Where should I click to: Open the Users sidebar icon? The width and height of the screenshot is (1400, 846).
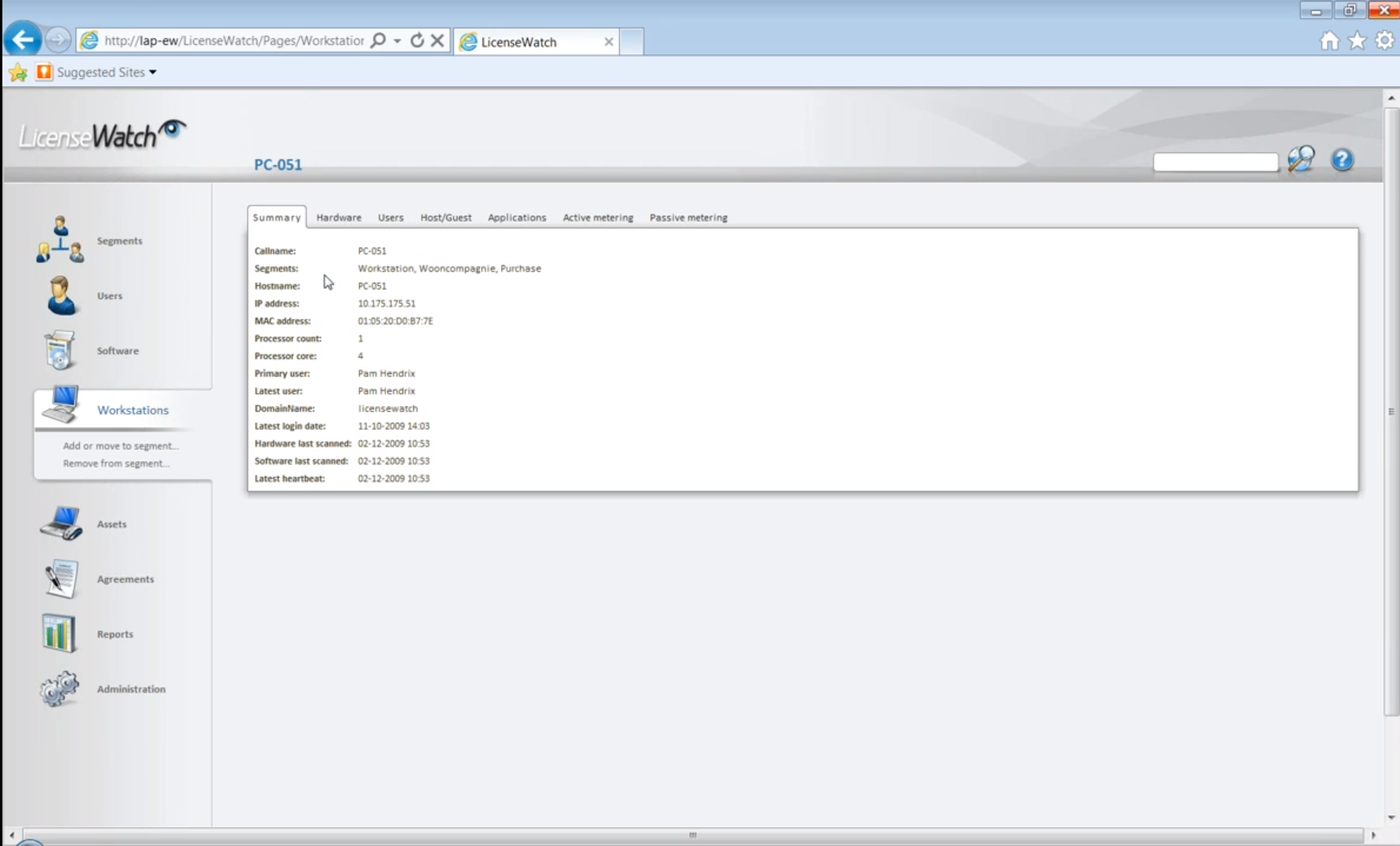[x=61, y=296]
